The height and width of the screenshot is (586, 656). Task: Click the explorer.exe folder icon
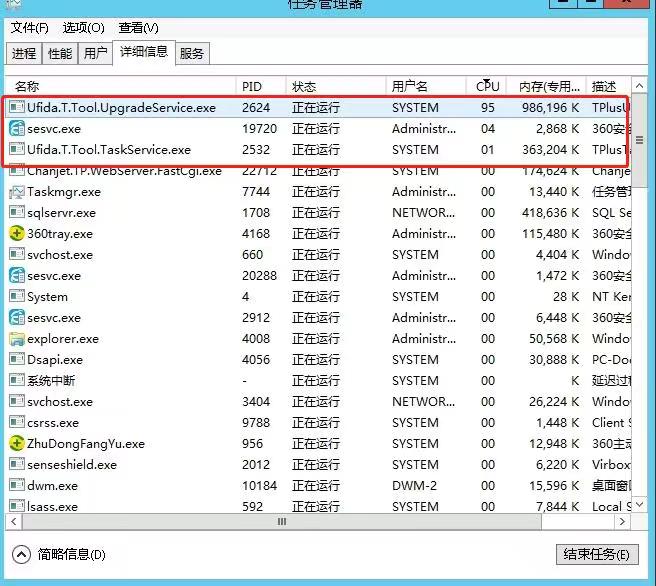17,338
